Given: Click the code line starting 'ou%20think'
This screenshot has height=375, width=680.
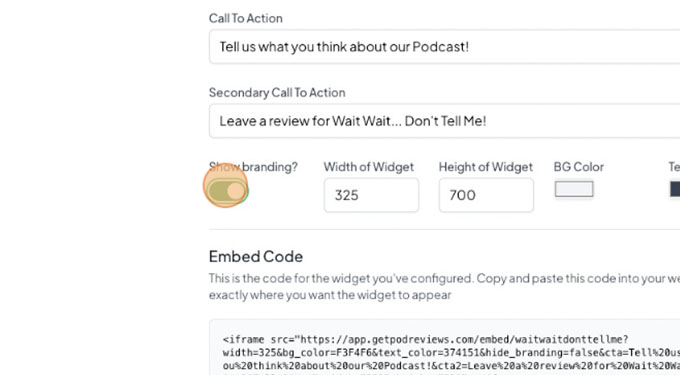Looking at the screenshot, I should [451, 366].
